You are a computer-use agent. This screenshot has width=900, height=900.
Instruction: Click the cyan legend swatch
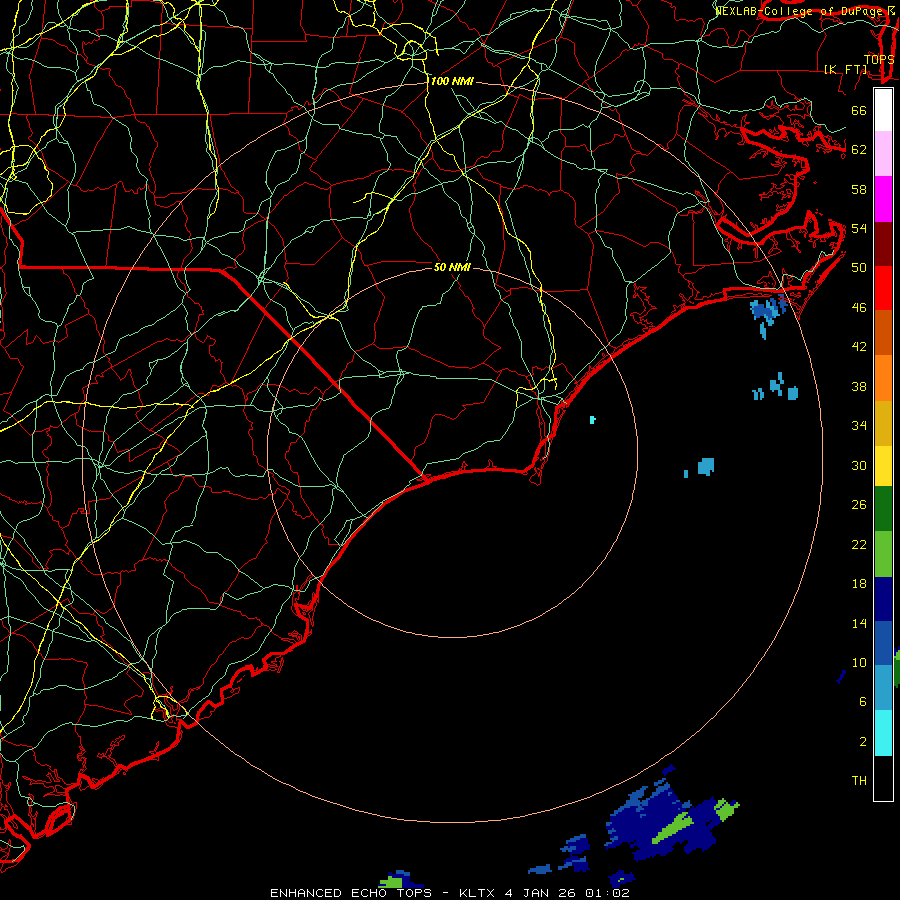coord(883,733)
